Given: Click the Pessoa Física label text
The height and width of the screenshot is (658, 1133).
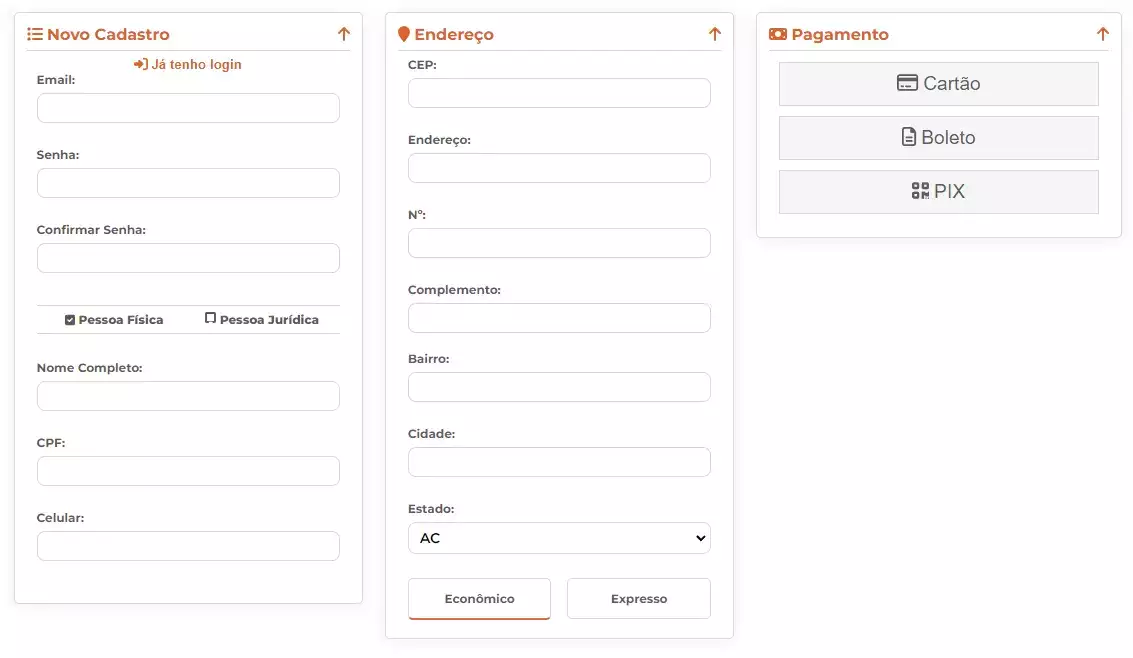Looking at the screenshot, I should [121, 319].
